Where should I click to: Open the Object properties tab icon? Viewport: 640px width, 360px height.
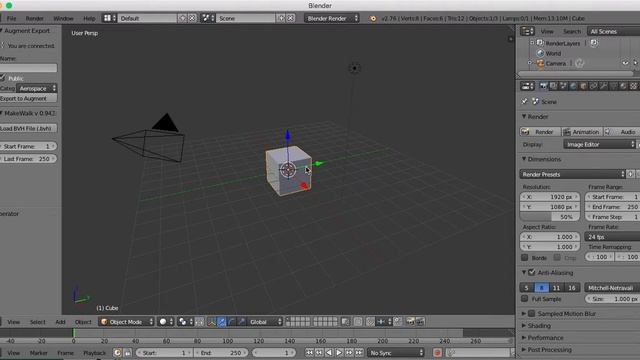pos(583,86)
